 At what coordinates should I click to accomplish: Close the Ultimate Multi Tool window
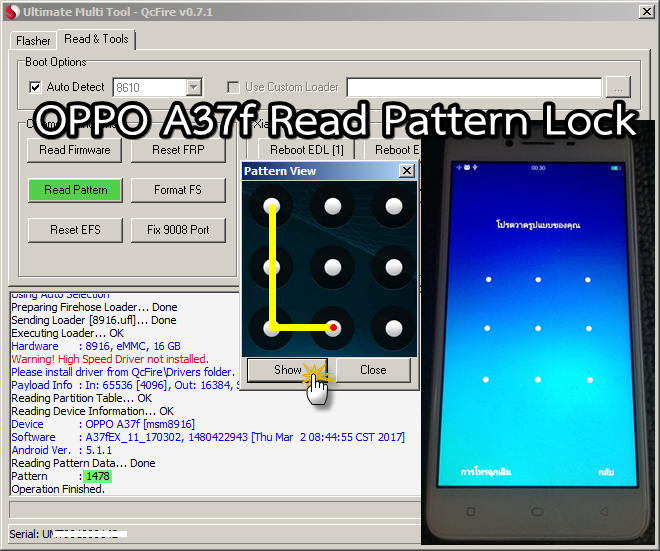pos(646,11)
